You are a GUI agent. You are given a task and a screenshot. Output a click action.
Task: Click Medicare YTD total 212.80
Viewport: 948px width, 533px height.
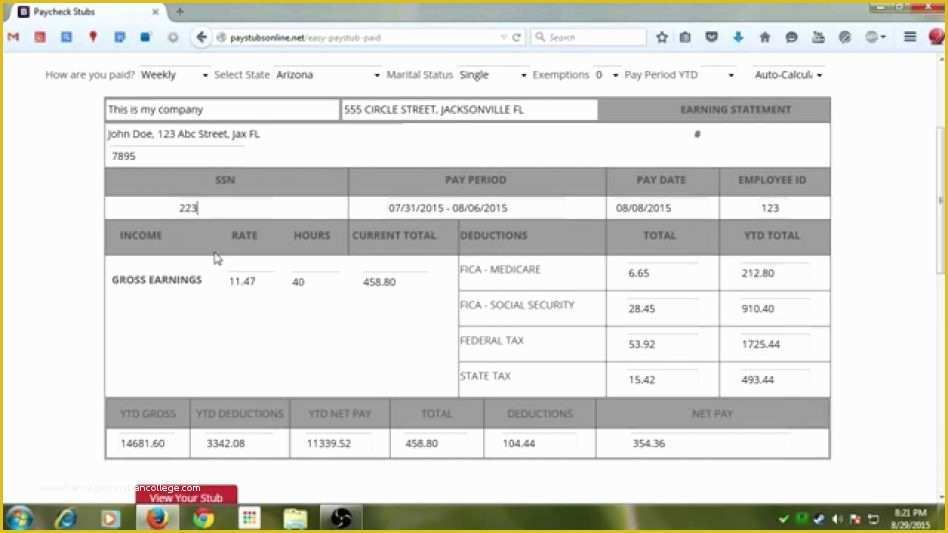[774, 273]
